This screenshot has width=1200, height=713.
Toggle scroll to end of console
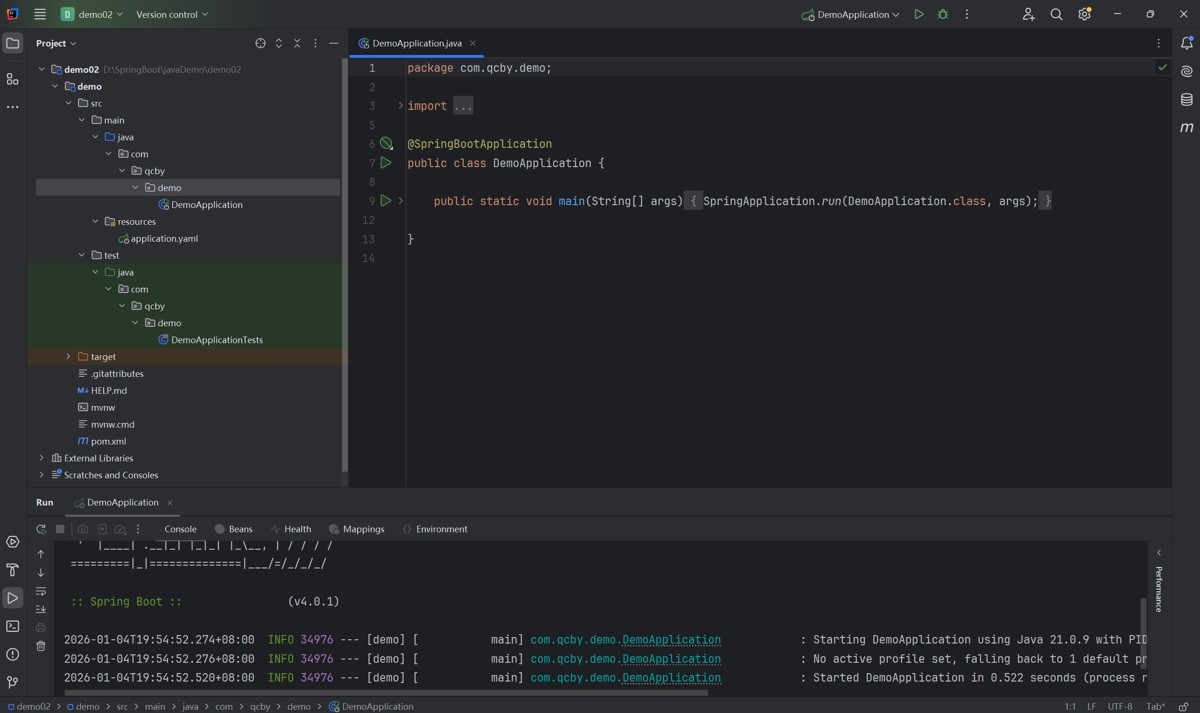(41, 609)
